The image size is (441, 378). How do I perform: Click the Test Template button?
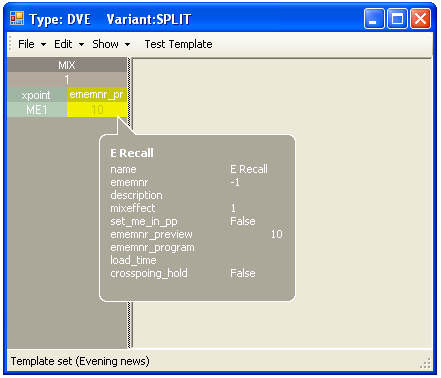point(178,44)
